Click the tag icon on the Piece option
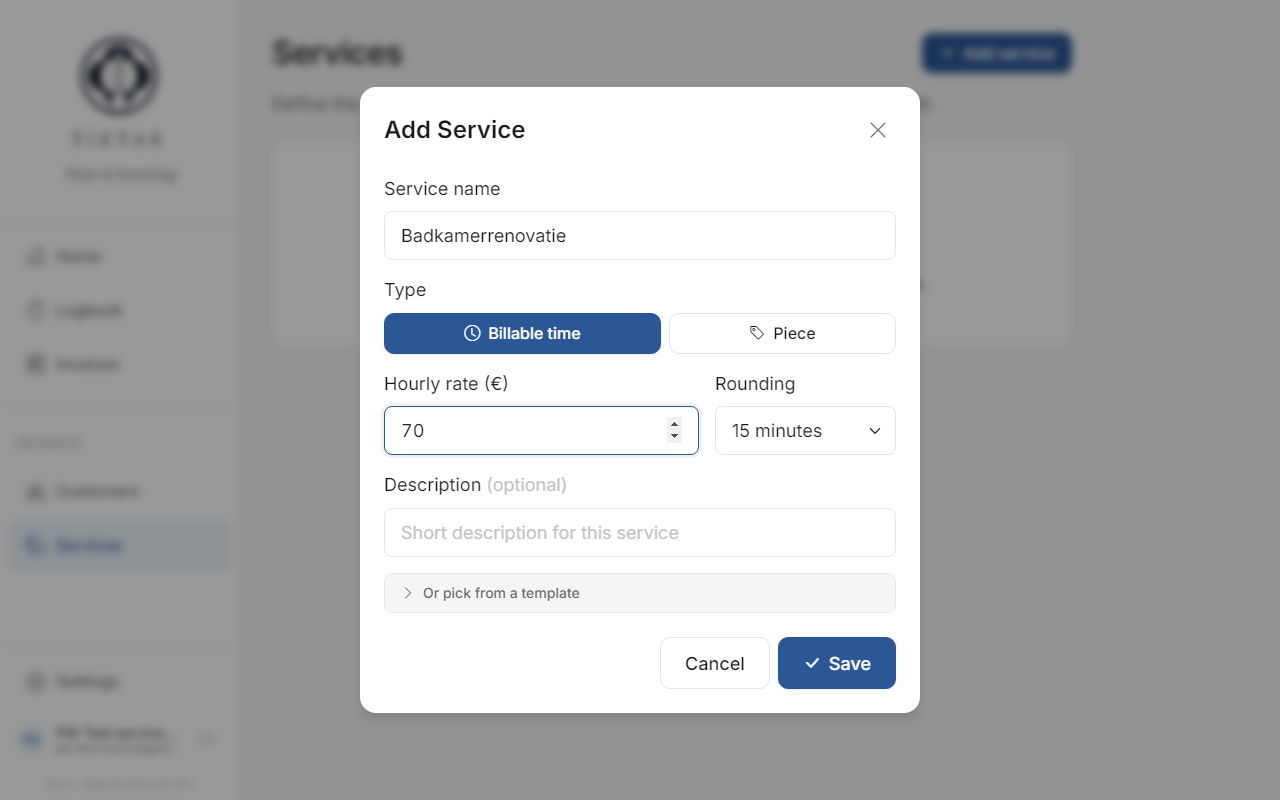Image resolution: width=1280 pixels, height=800 pixels. coord(758,332)
